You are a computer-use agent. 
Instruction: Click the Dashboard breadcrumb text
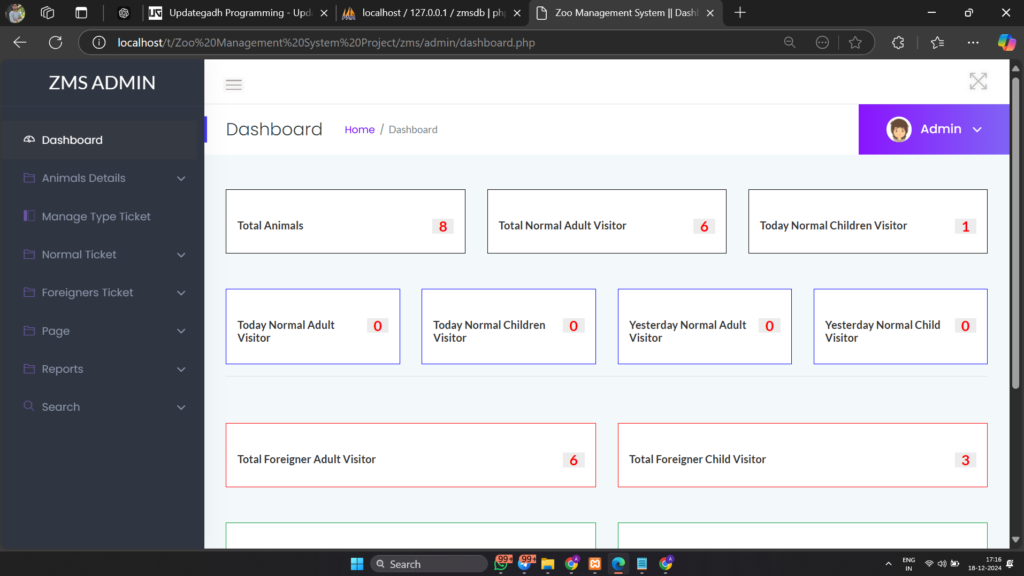click(x=413, y=129)
